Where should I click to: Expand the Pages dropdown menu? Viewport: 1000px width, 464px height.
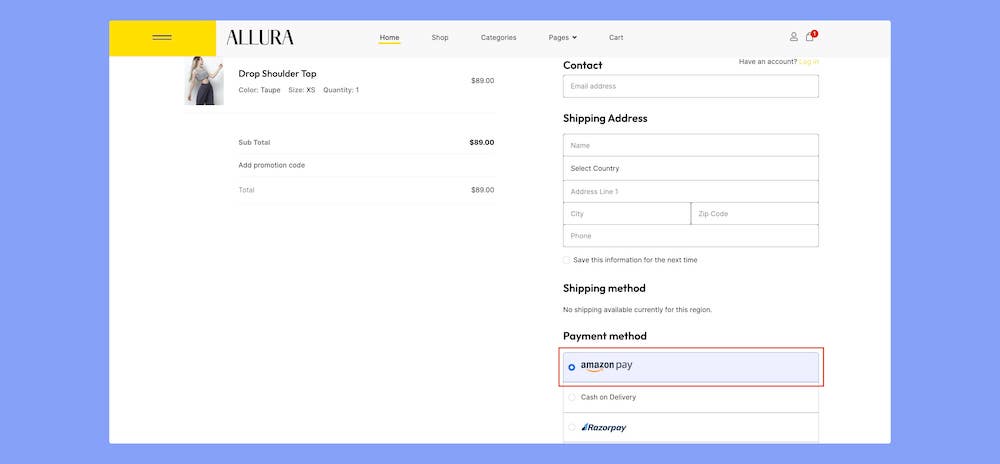coord(563,38)
